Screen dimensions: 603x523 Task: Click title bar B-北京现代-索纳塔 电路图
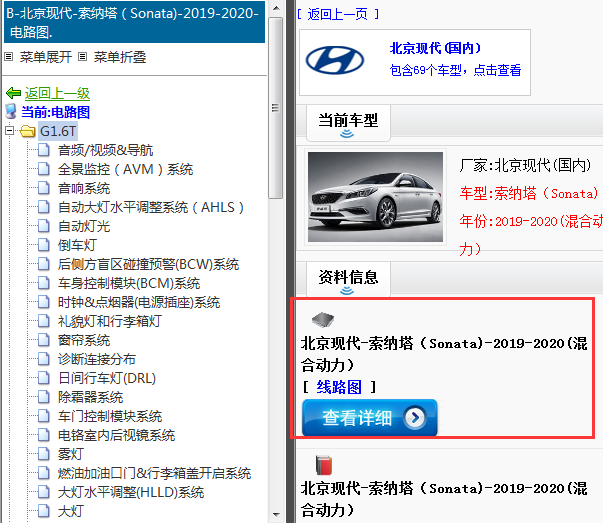(134, 22)
